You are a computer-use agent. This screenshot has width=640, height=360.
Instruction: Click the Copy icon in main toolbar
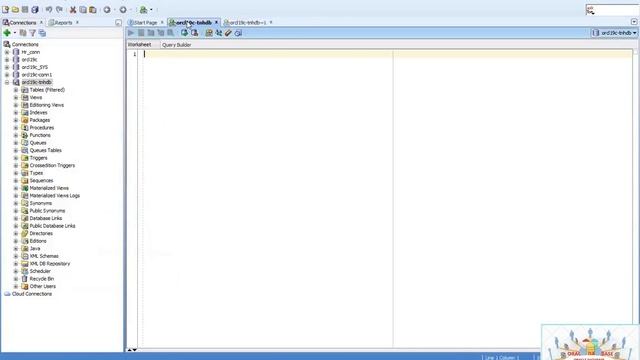(x=83, y=9)
